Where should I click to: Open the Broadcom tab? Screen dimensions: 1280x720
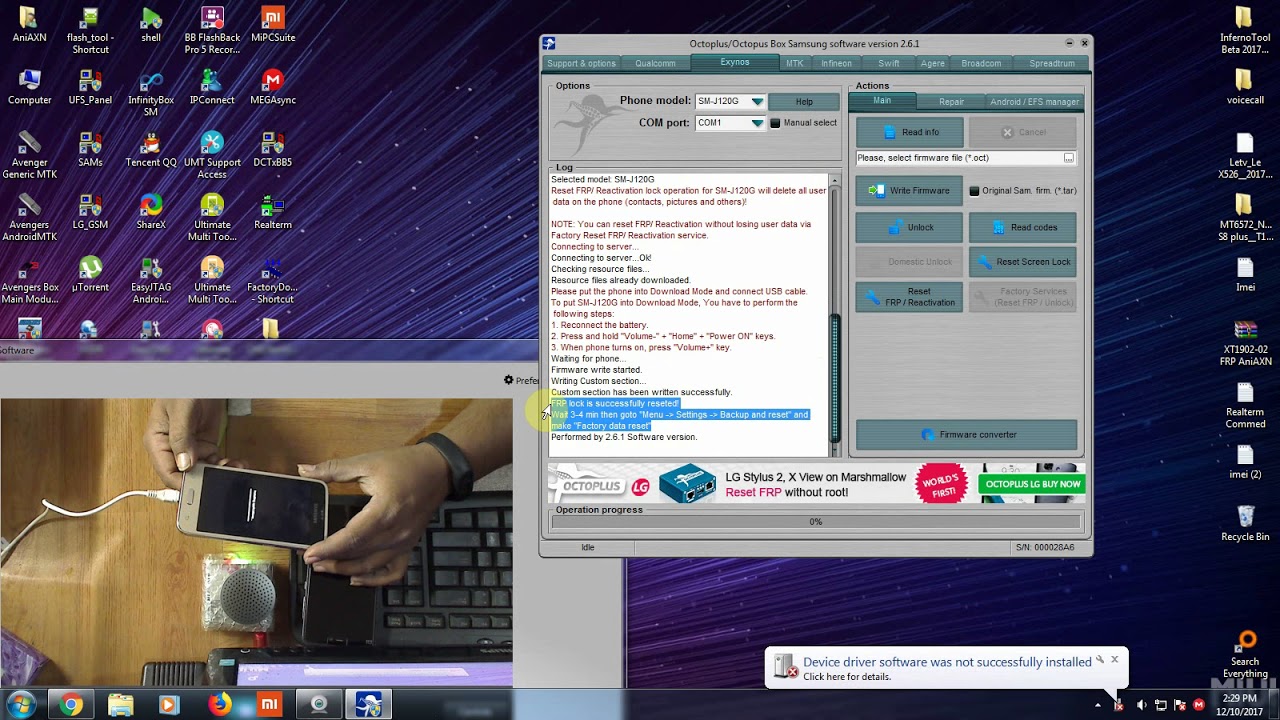981,63
